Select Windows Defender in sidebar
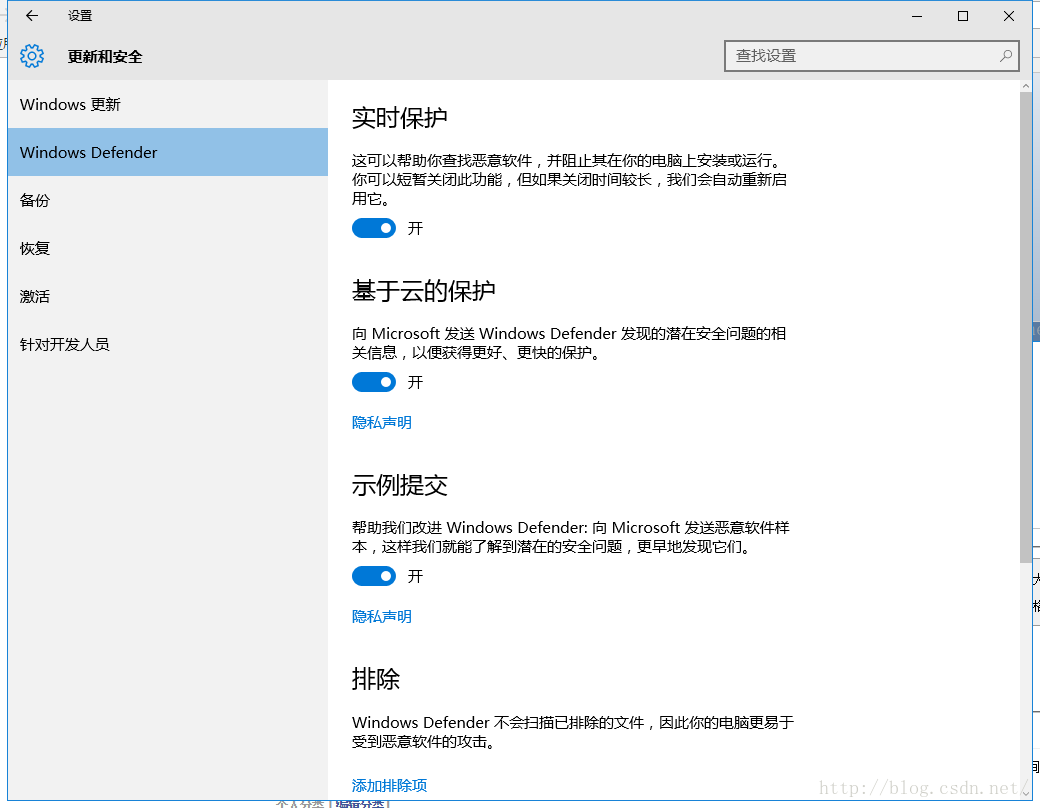 (168, 152)
